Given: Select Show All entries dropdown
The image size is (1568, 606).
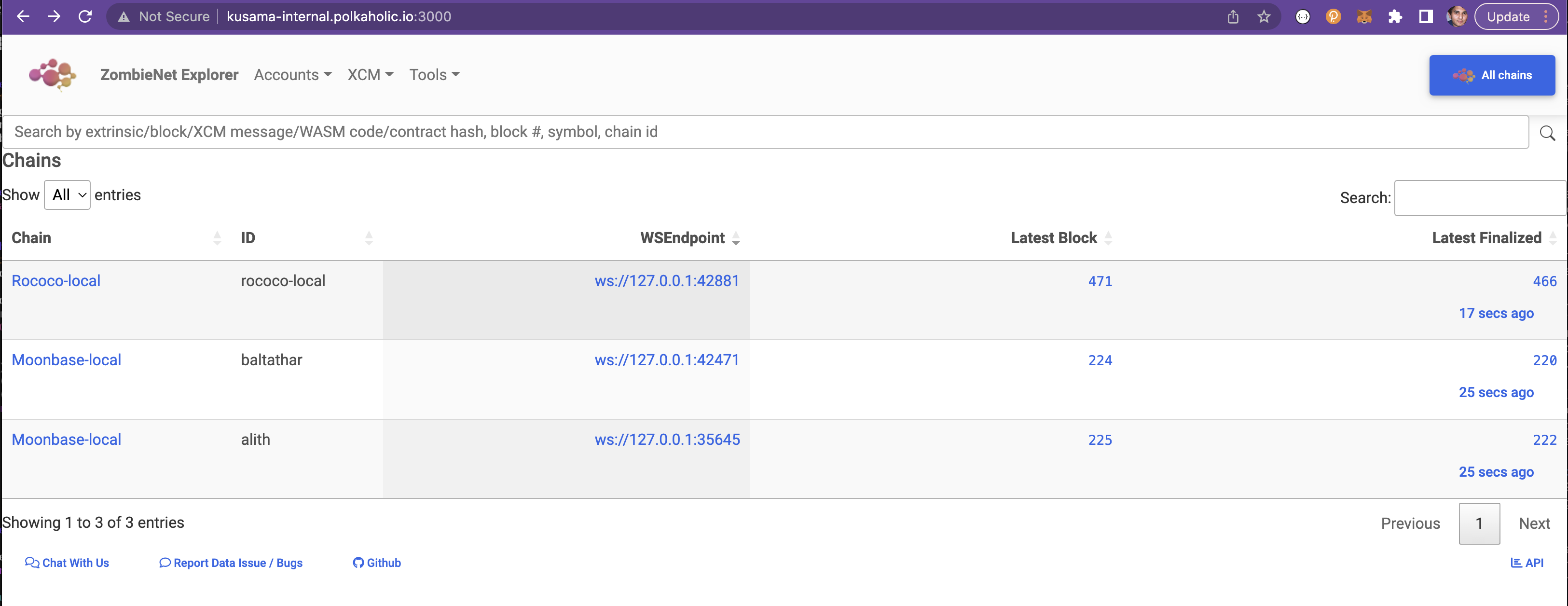Looking at the screenshot, I should (66, 195).
